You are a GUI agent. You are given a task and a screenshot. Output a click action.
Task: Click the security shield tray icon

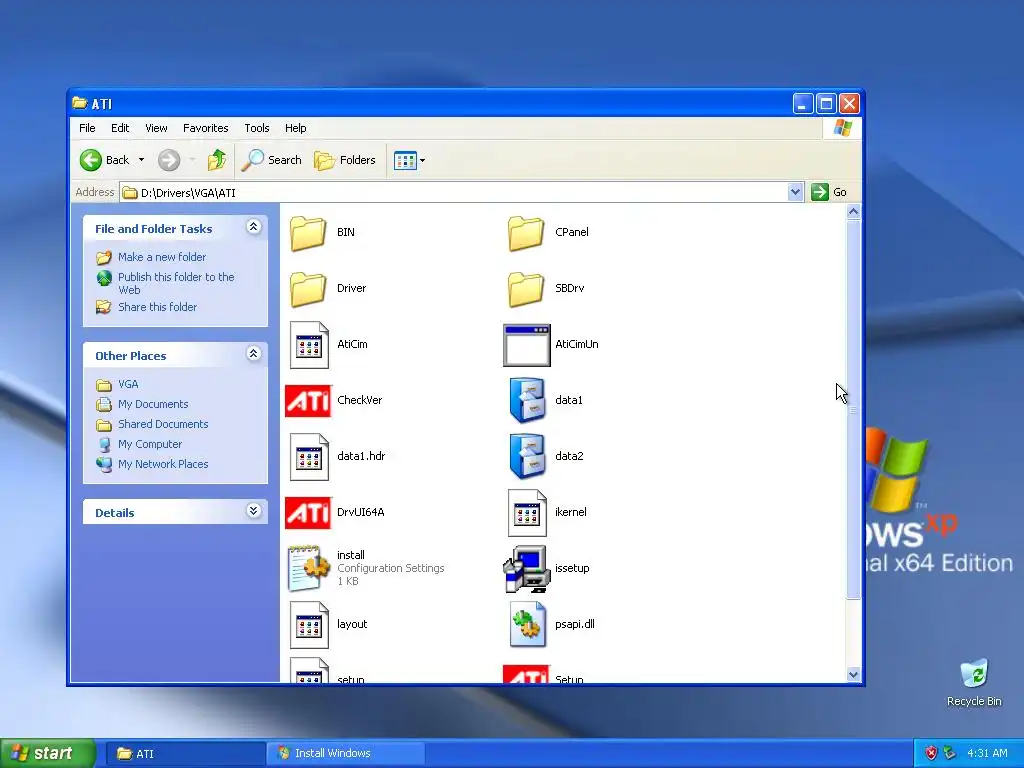pyautogui.click(x=931, y=753)
